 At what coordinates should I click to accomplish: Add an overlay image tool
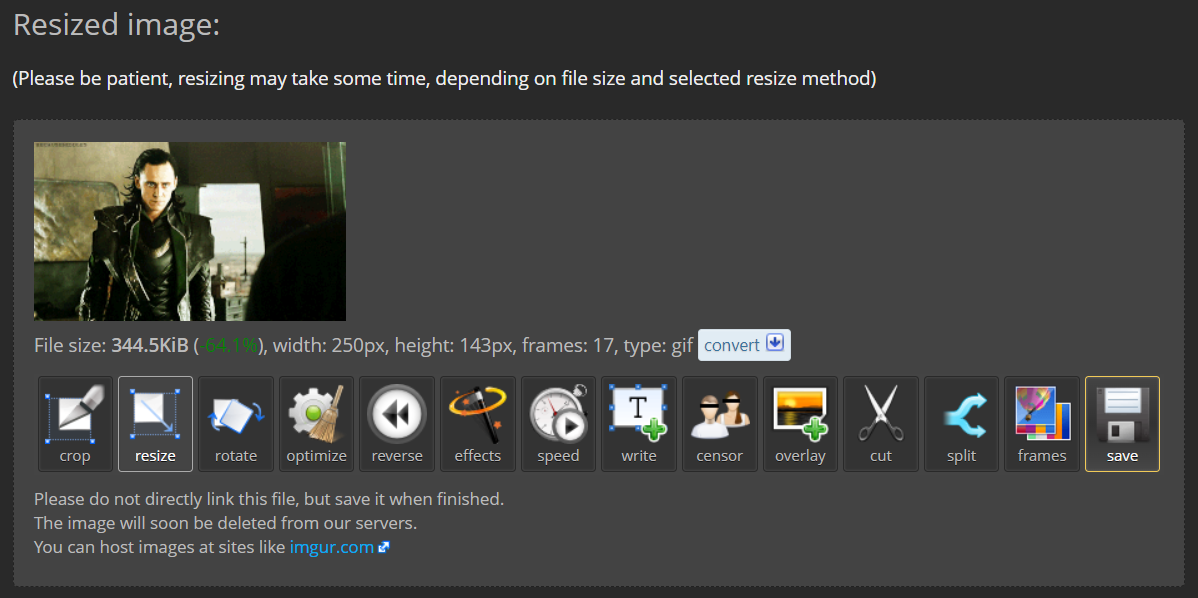coord(801,424)
